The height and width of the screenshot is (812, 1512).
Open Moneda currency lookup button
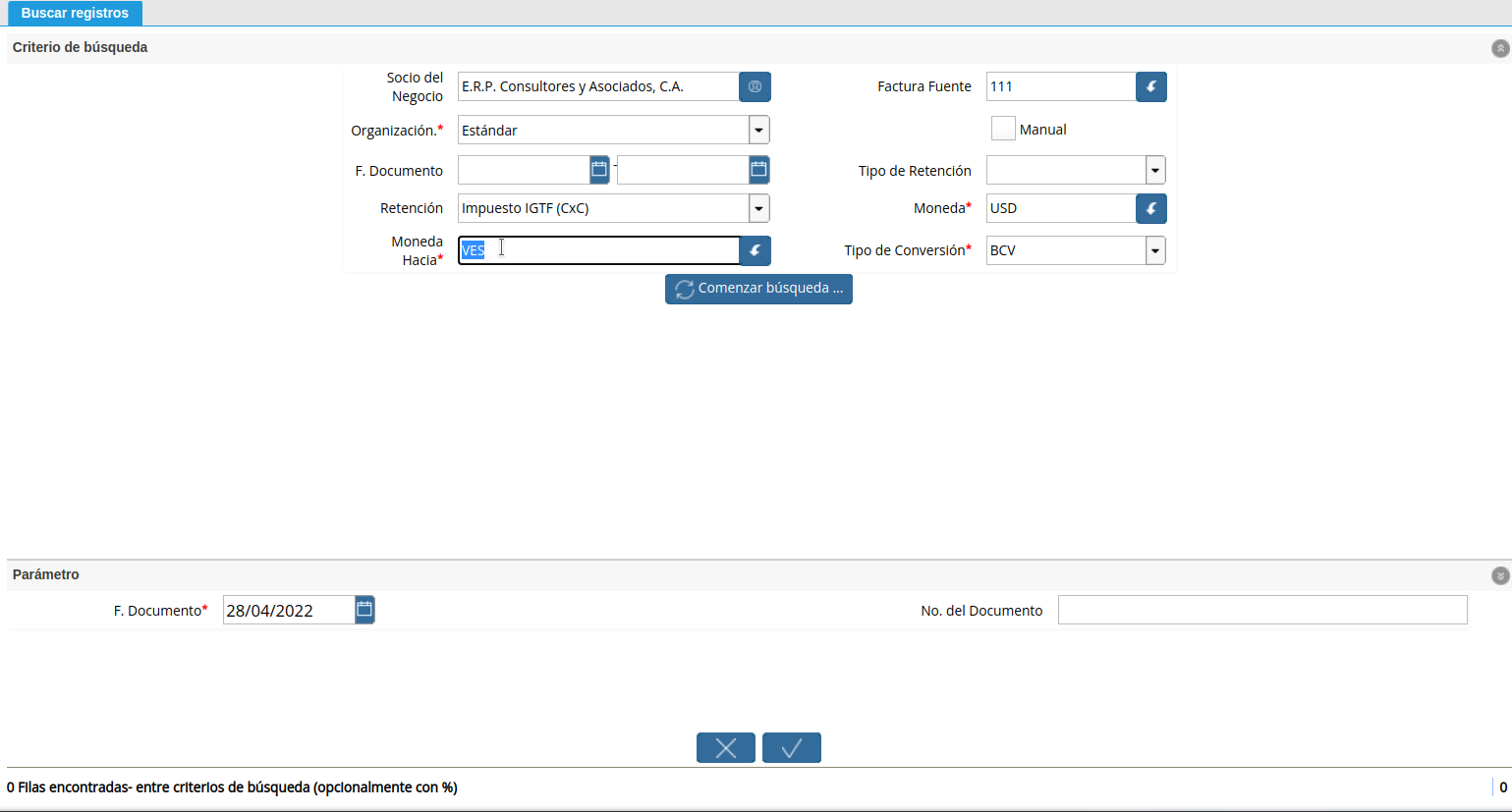pos(1151,208)
